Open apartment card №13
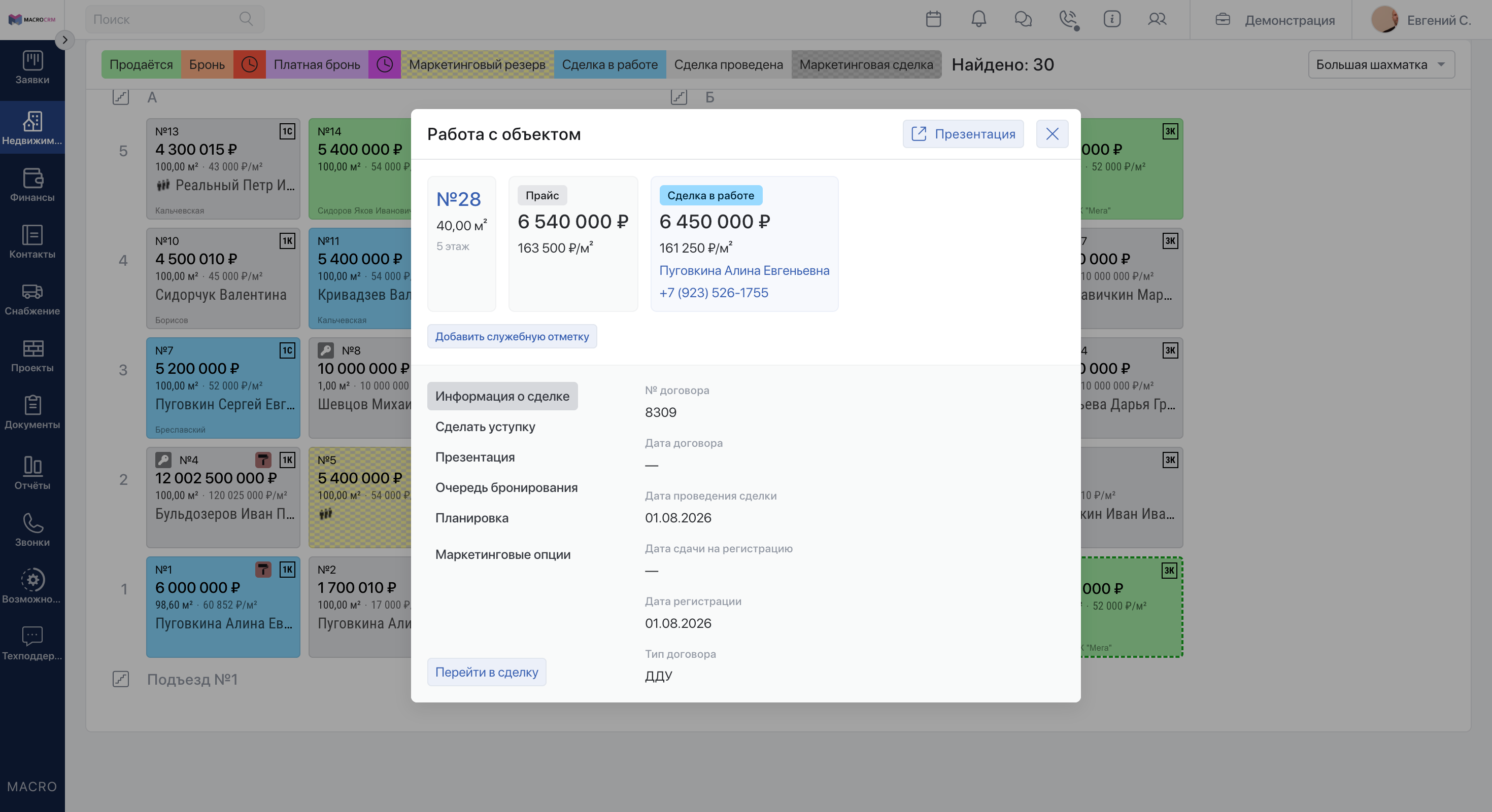 [223, 169]
